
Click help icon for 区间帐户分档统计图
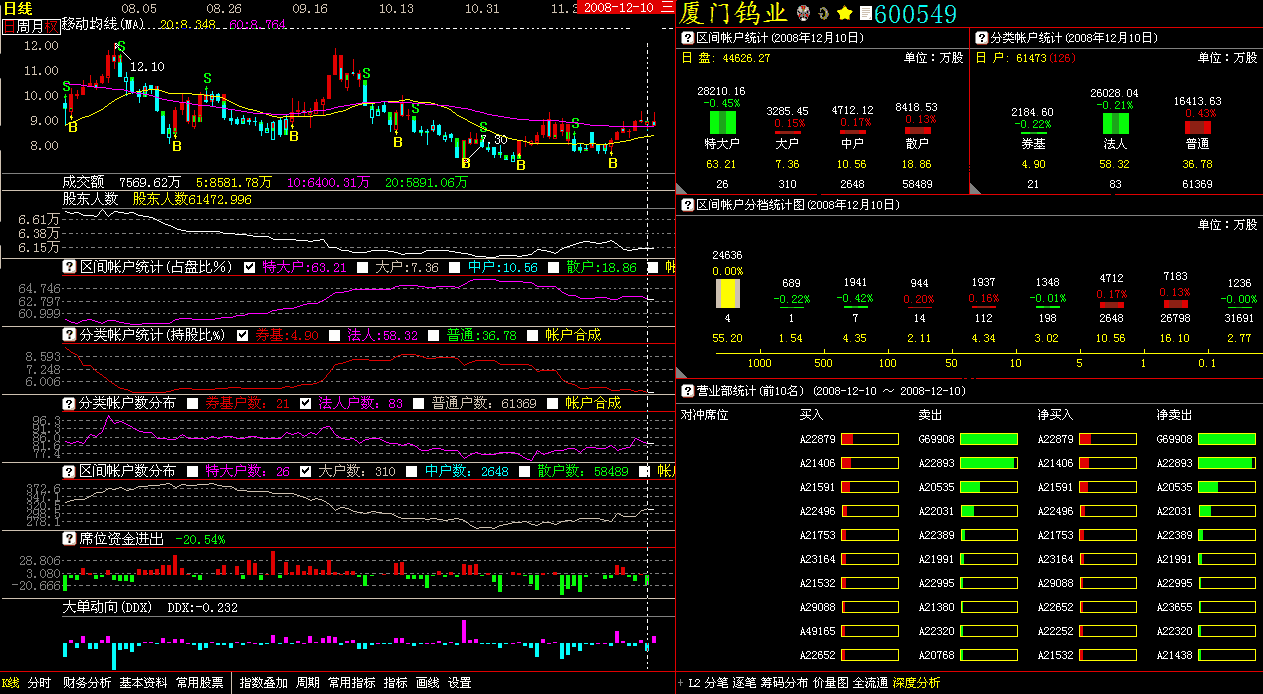pyautogui.click(x=687, y=205)
